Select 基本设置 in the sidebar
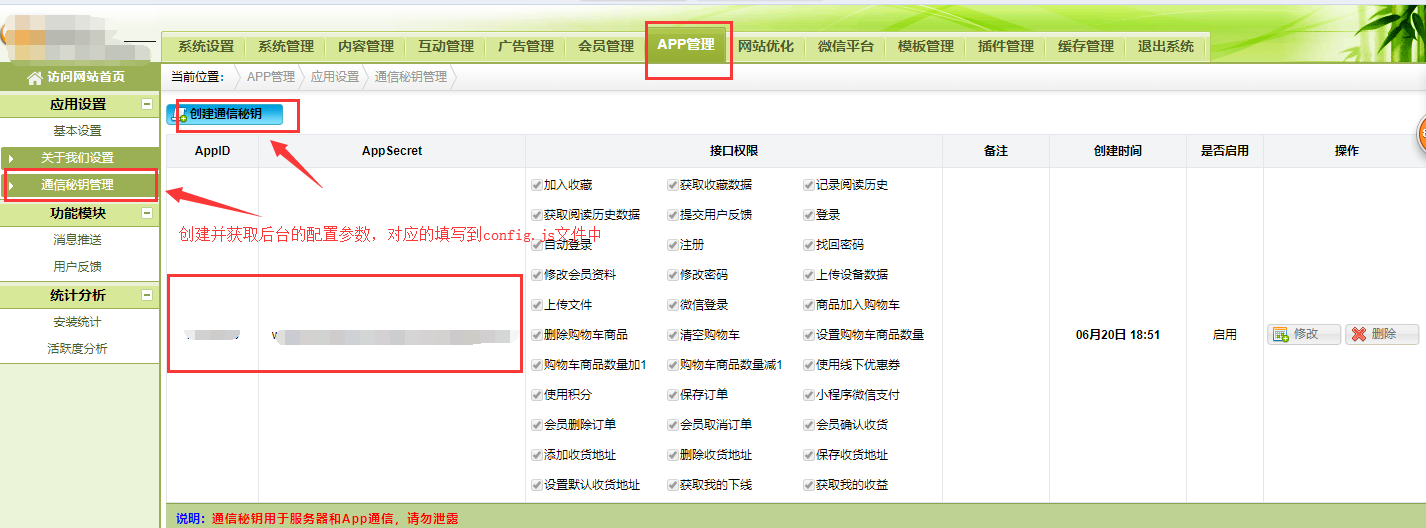 (77, 131)
